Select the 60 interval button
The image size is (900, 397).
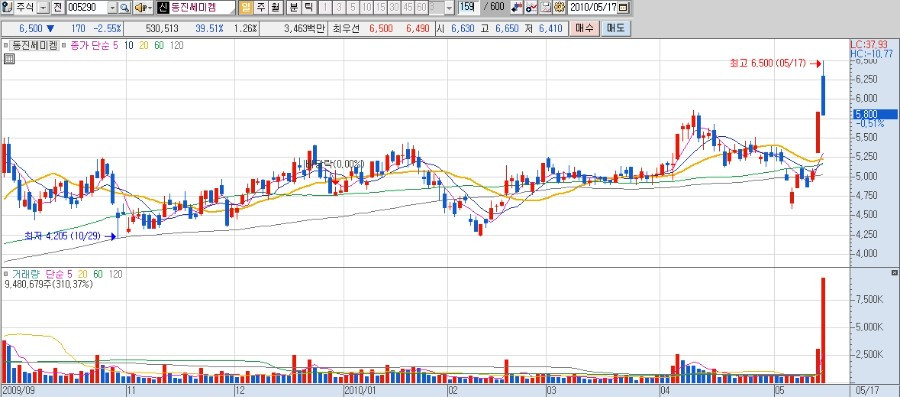tap(421, 8)
